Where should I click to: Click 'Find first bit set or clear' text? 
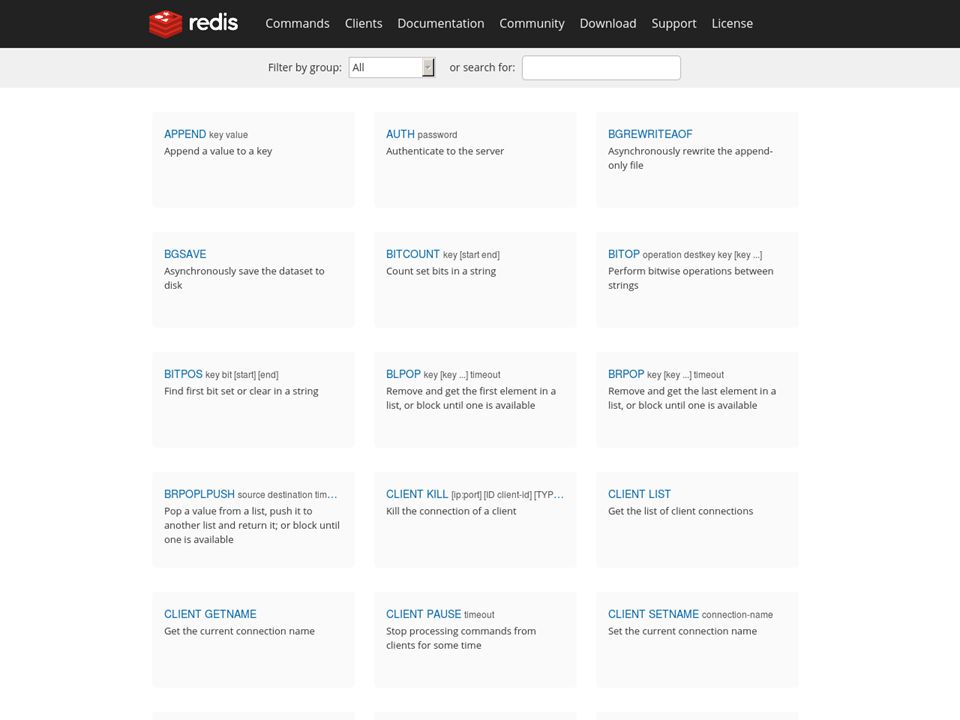(241, 391)
